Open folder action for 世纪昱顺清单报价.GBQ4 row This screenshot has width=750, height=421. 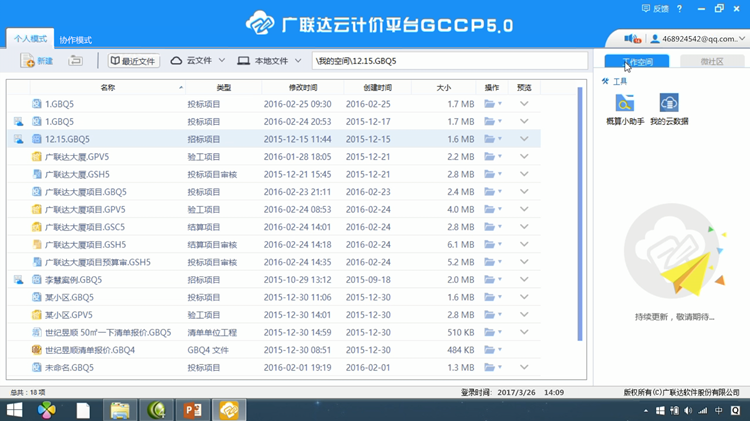[x=492, y=350]
